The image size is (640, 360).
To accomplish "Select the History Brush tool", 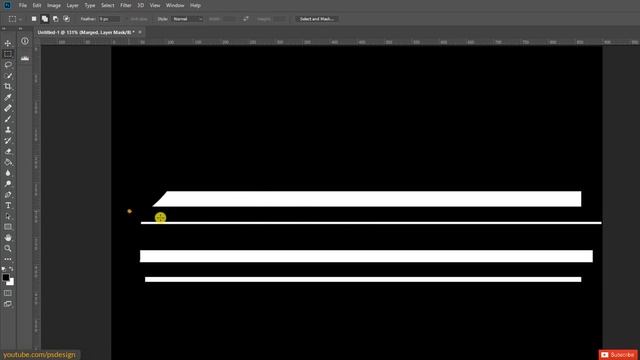I will point(8,140).
